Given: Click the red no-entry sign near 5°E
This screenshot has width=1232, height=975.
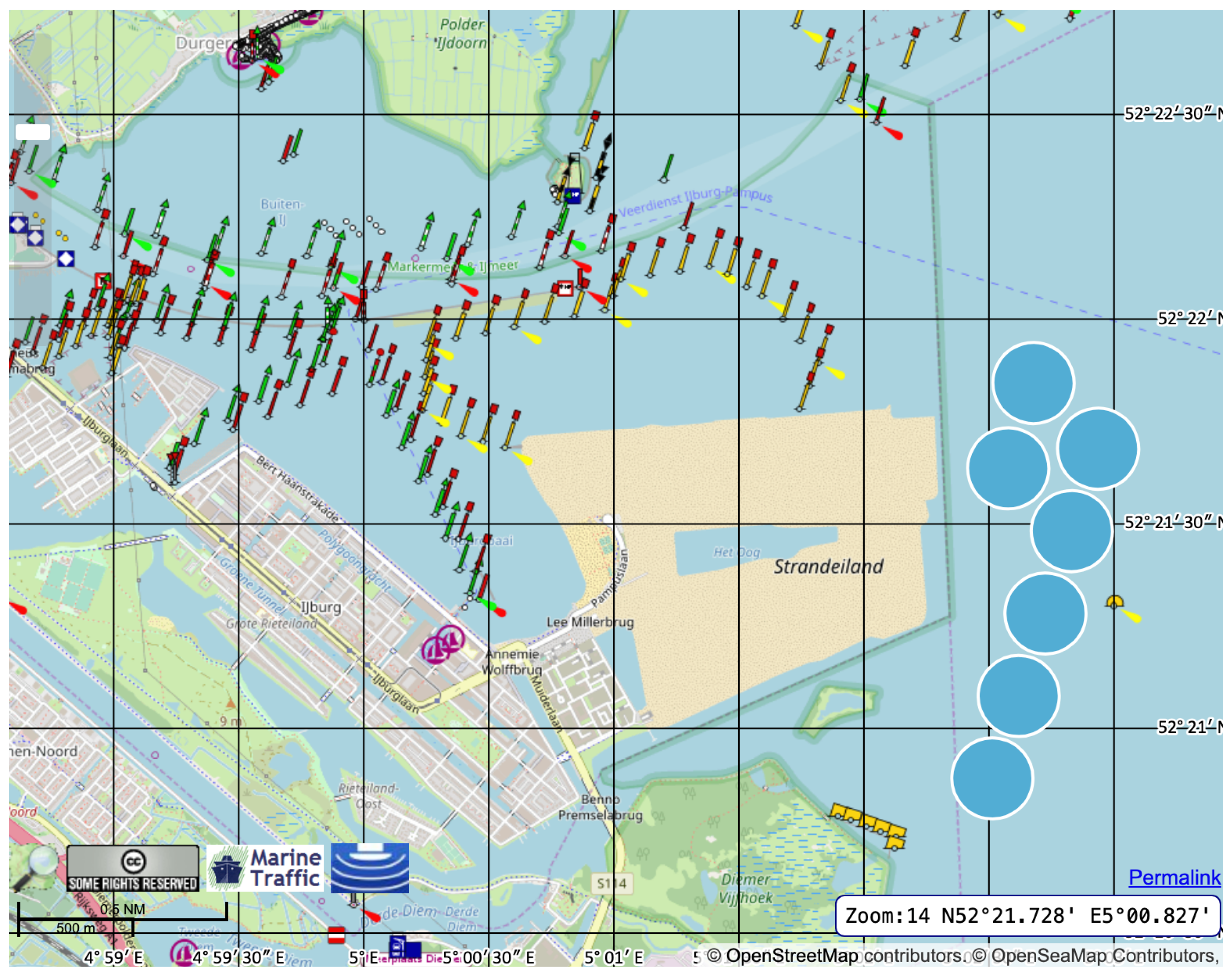Looking at the screenshot, I should pos(336,935).
